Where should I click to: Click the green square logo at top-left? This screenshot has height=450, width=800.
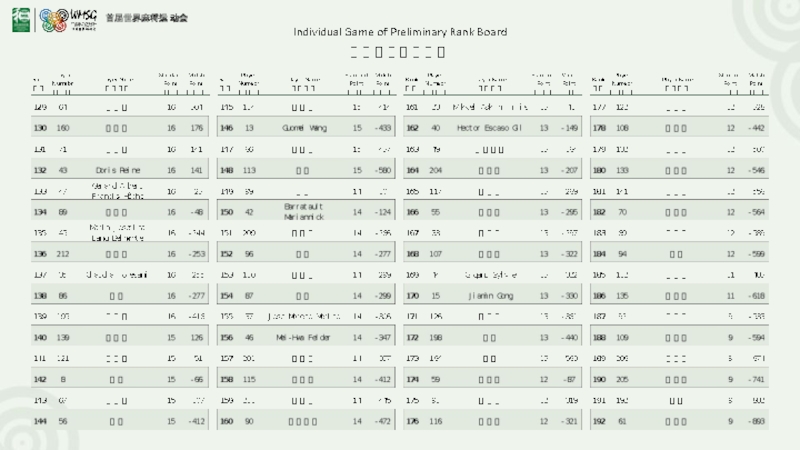pyautogui.click(x=19, y=19)
